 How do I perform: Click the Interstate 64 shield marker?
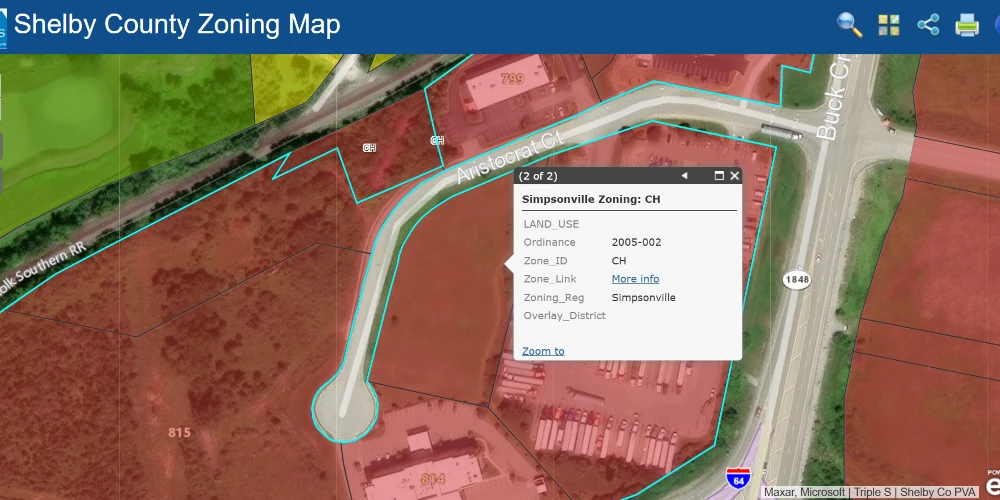[738, 478]
